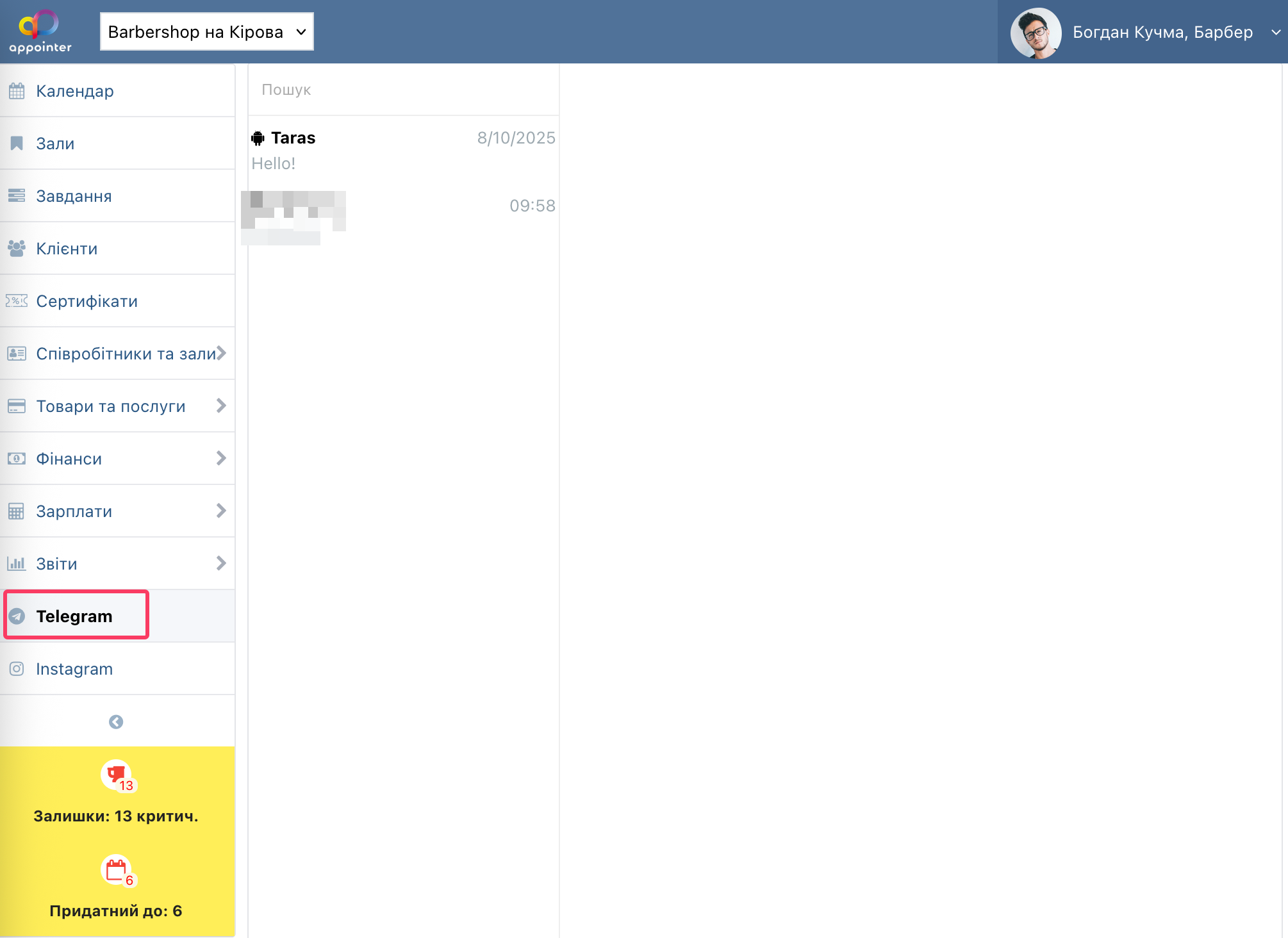Open the Зарплати menu section
The image size is (1288, 938).
(x=74, y=511)
